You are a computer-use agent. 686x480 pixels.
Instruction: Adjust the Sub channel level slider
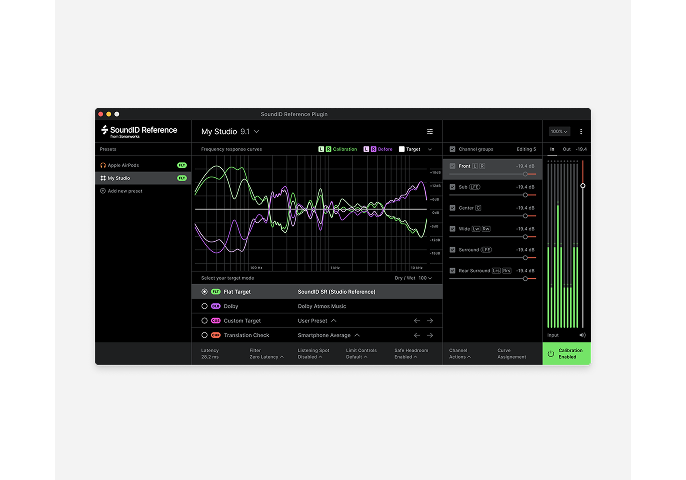pos(525,195)
